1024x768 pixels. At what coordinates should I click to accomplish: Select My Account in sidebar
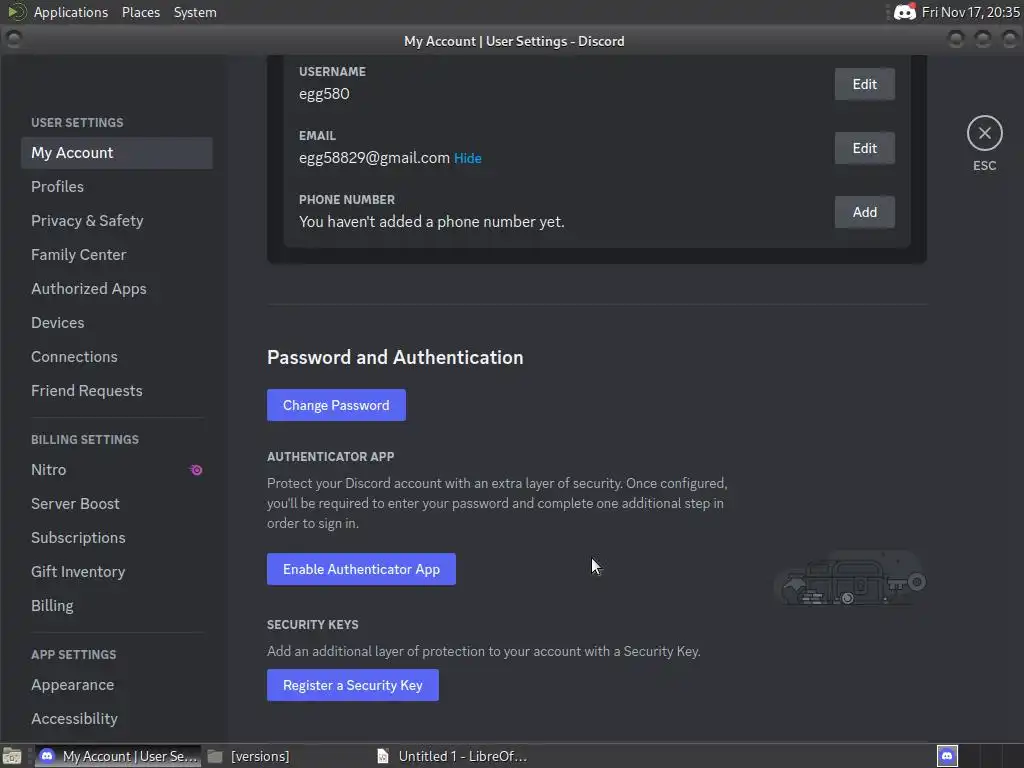coord(117,153)
